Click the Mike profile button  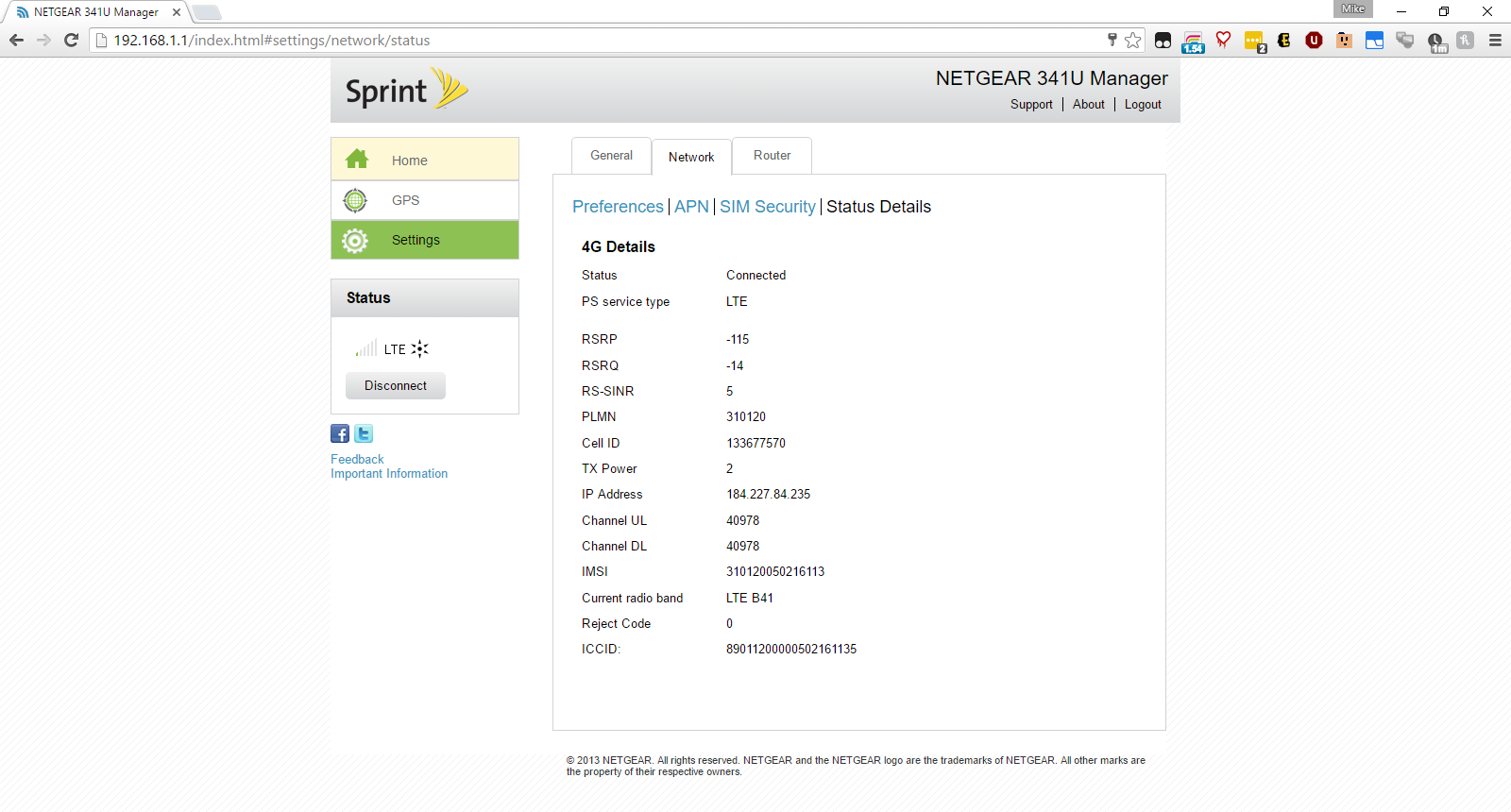click(1353, 8)
